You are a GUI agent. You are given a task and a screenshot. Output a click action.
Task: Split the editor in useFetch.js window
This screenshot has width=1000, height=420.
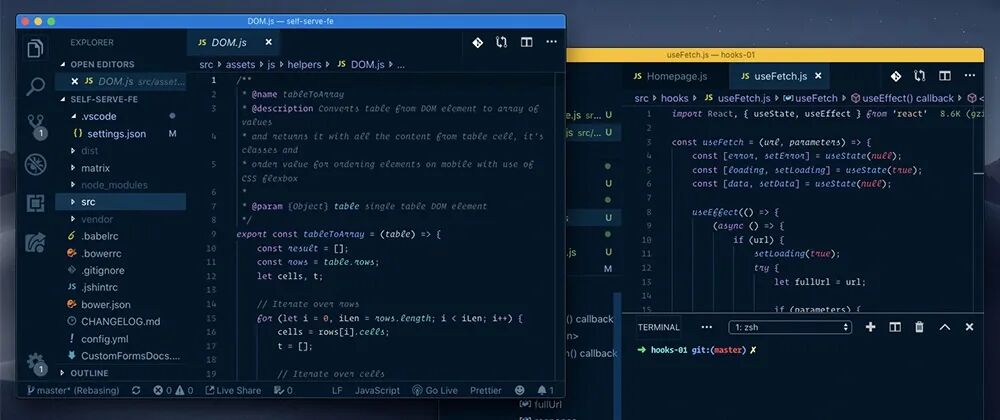pos(945,76)
